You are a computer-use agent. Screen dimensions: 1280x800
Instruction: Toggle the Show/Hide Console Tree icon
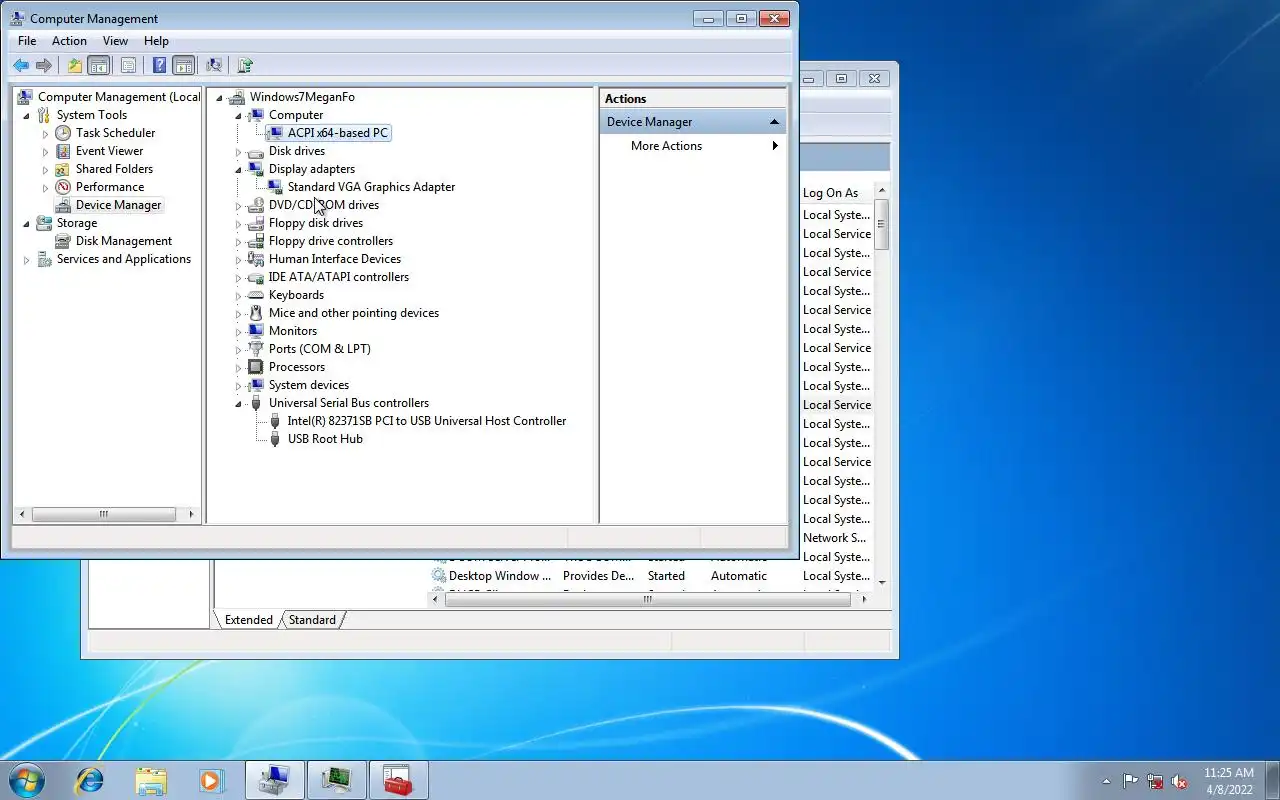click(x=99, y=66)
